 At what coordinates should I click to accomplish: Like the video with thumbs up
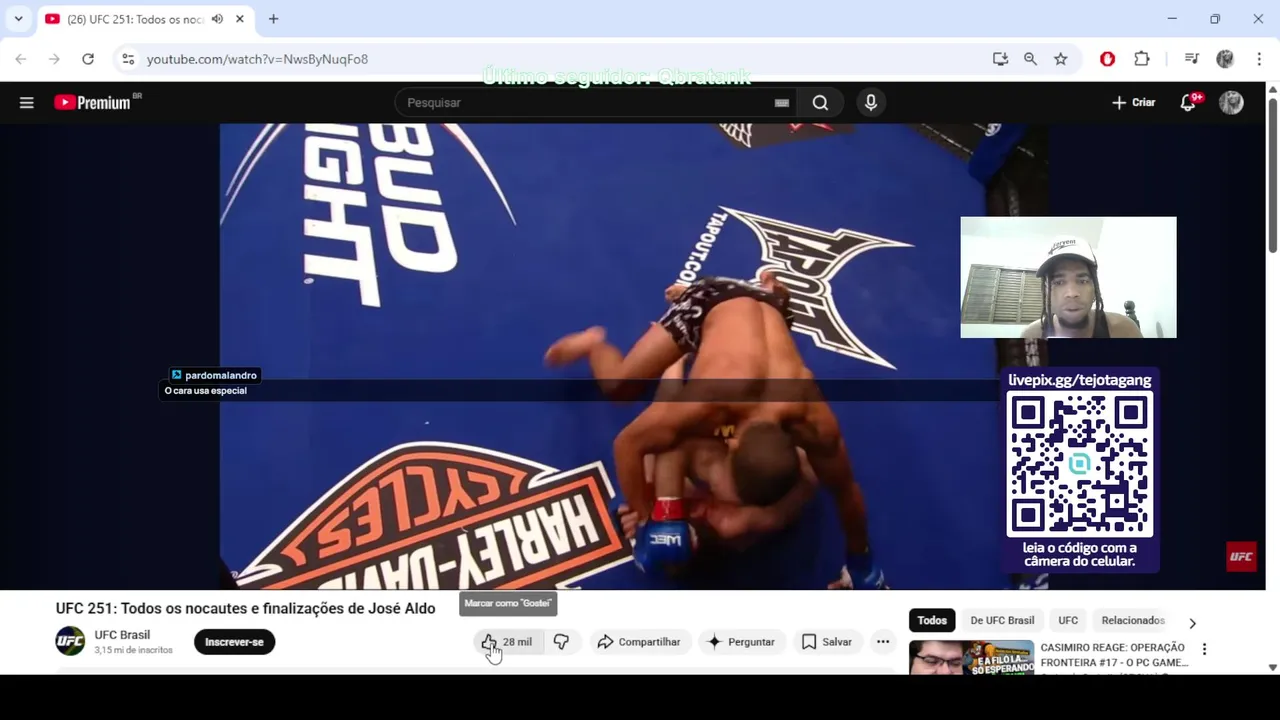[506, 642]
